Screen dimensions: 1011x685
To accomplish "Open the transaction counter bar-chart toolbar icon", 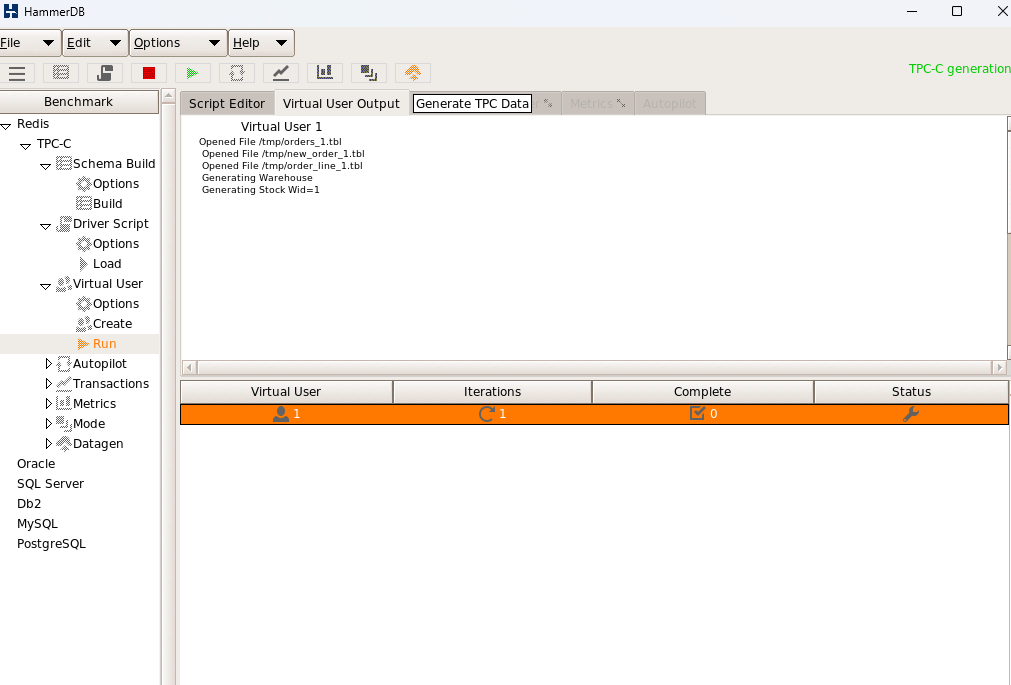I will 324,72.
